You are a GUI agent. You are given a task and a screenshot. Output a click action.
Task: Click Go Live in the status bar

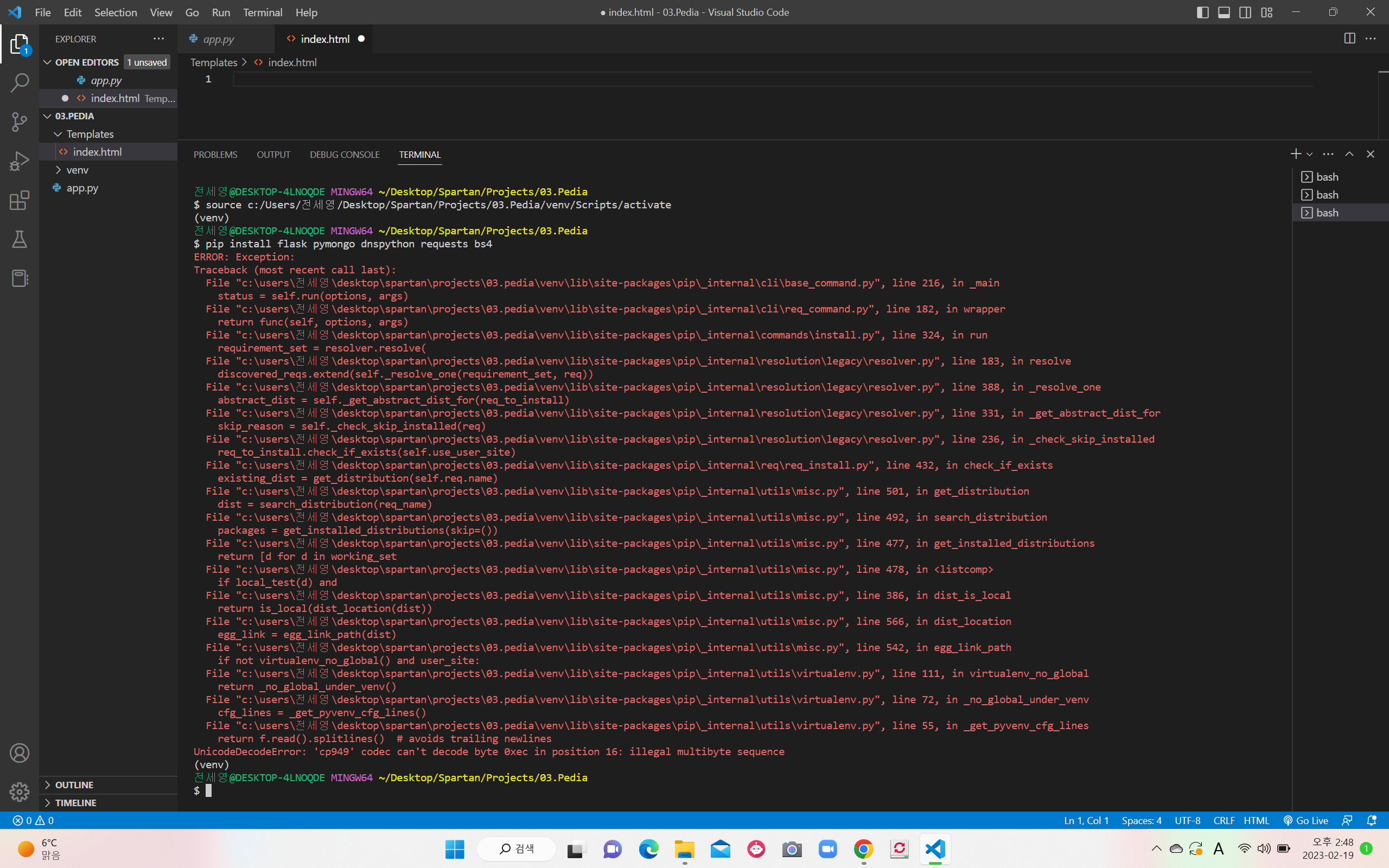pos(1306,820)
